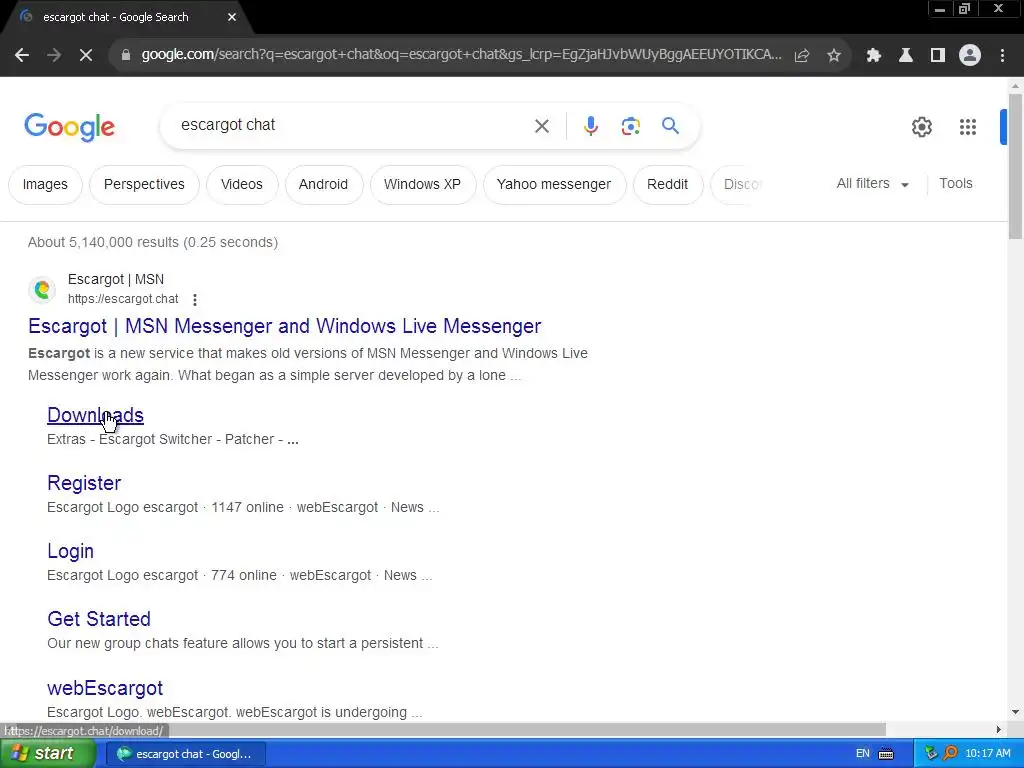1024x768 pixels.
Task: Click the Chrome Labs flask icon
Action: 905,56
